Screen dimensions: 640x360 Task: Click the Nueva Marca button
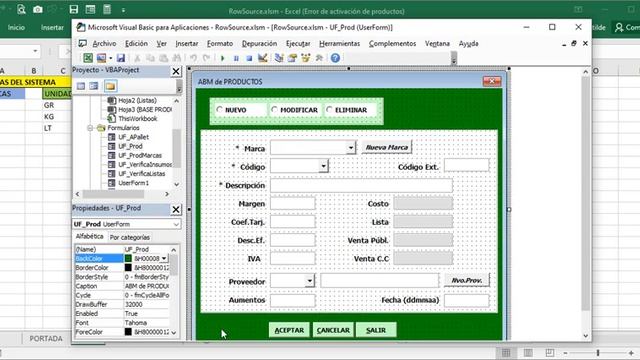coord(387,147)
